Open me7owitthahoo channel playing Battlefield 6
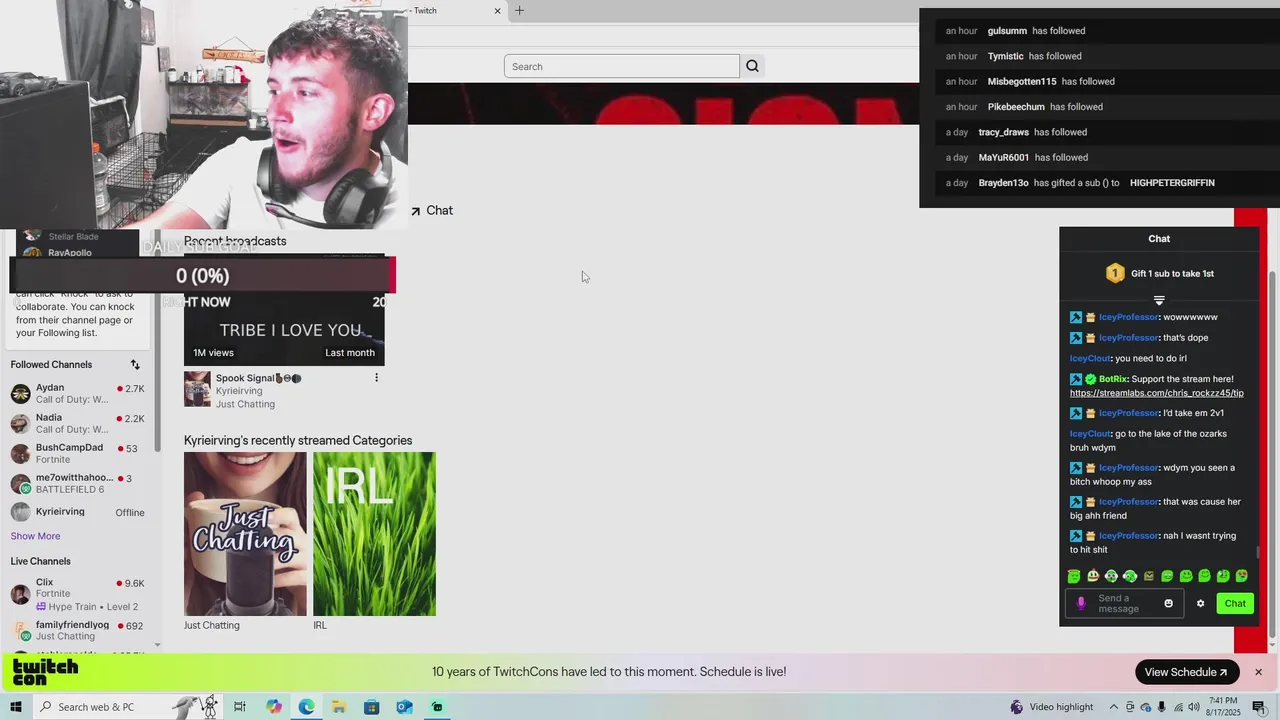Screen dimensions: 1280x720 (77, 483)
